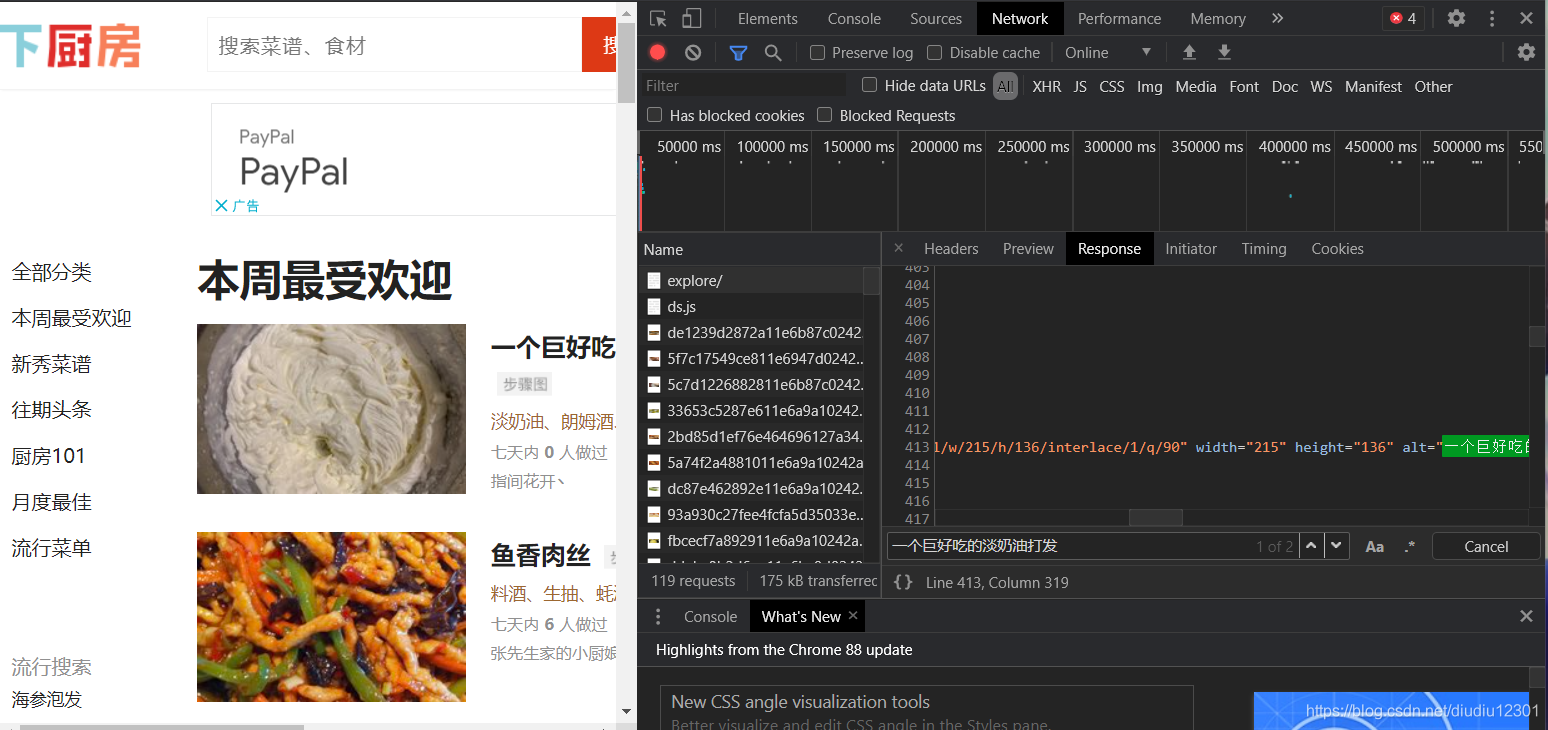Screen dimensions: 1548x730
Task: Pretty print response with braces icon
Action: coord(903,582)
